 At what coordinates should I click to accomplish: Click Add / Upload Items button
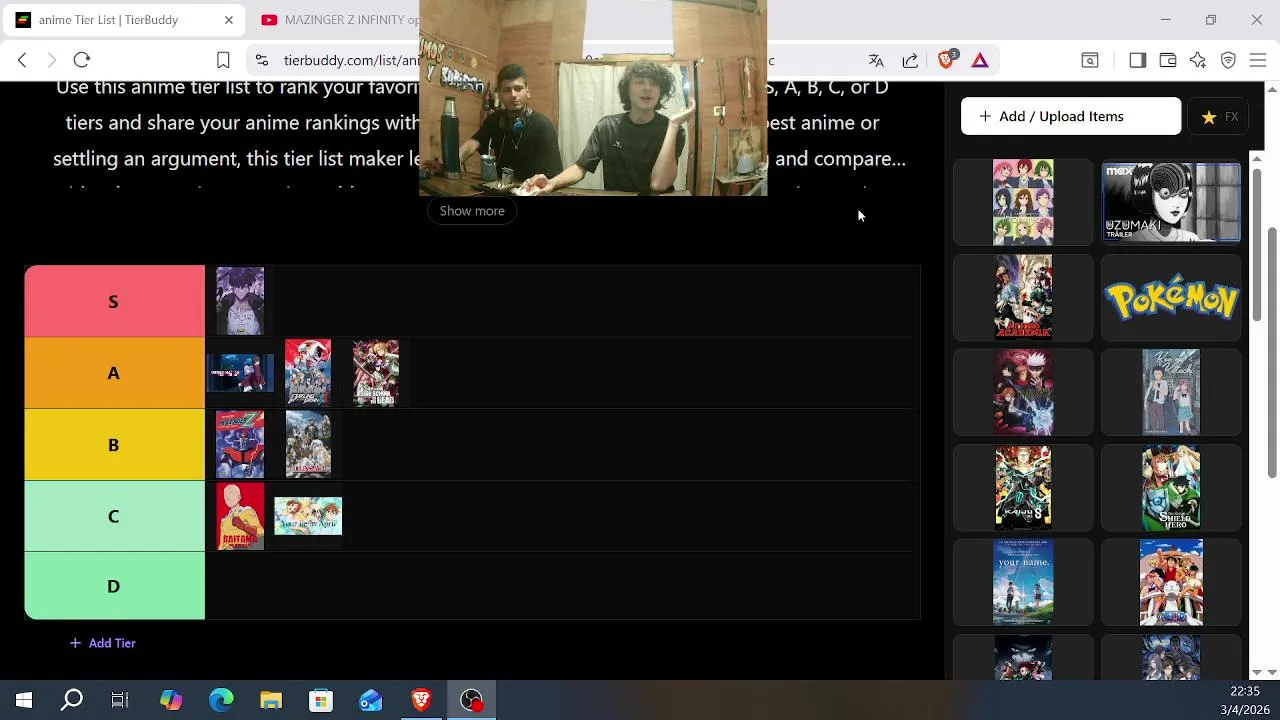pyautogui.click(x=1071, y=116)
